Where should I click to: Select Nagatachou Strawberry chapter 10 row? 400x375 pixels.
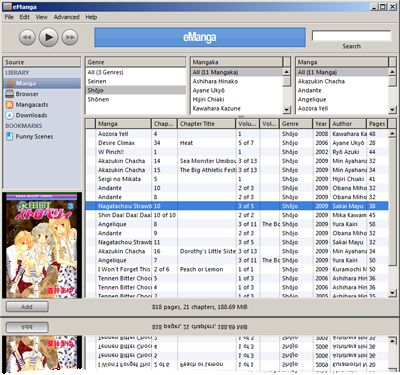click(237, 206)
